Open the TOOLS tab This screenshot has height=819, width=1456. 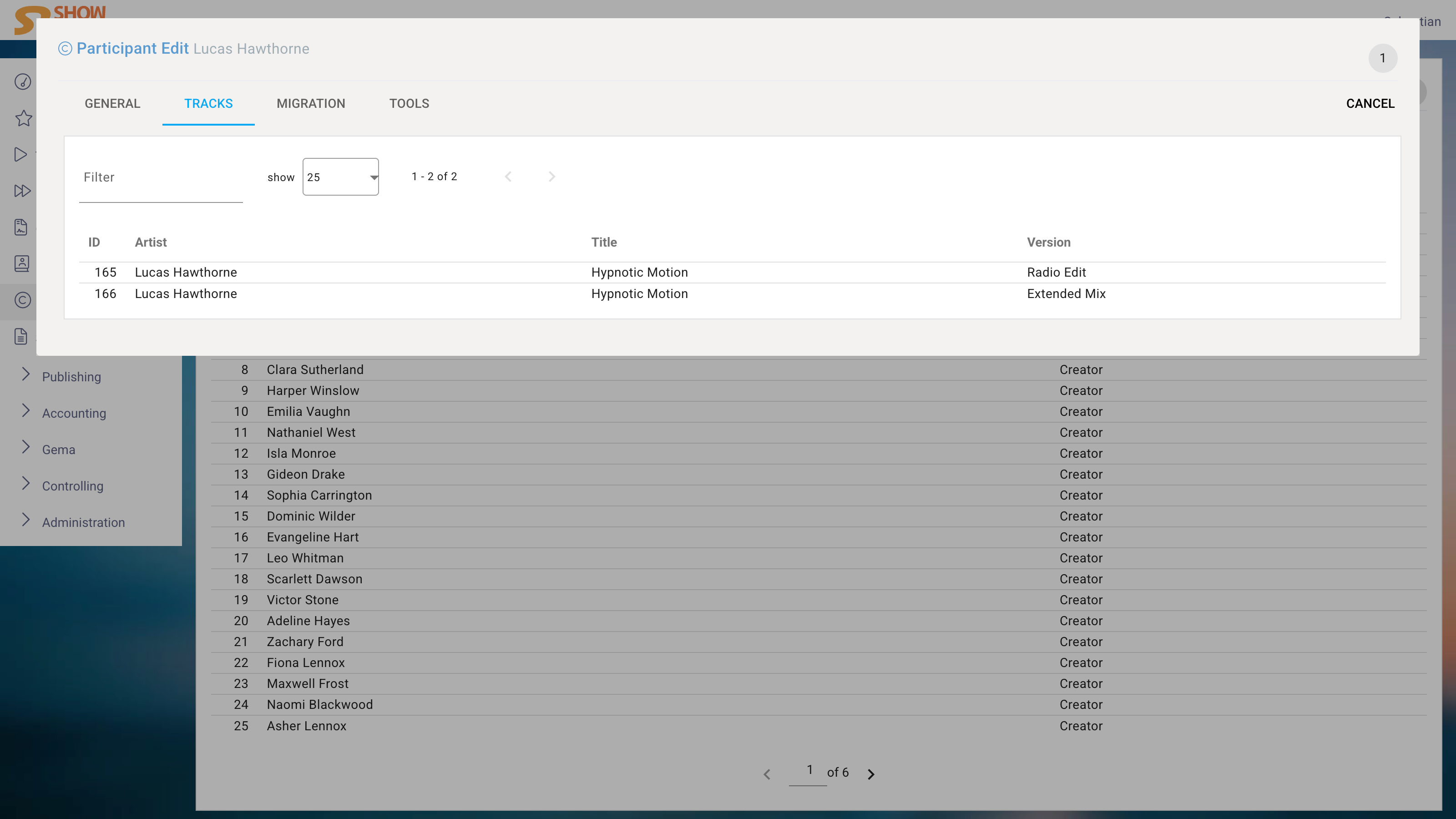click(409, 103)
